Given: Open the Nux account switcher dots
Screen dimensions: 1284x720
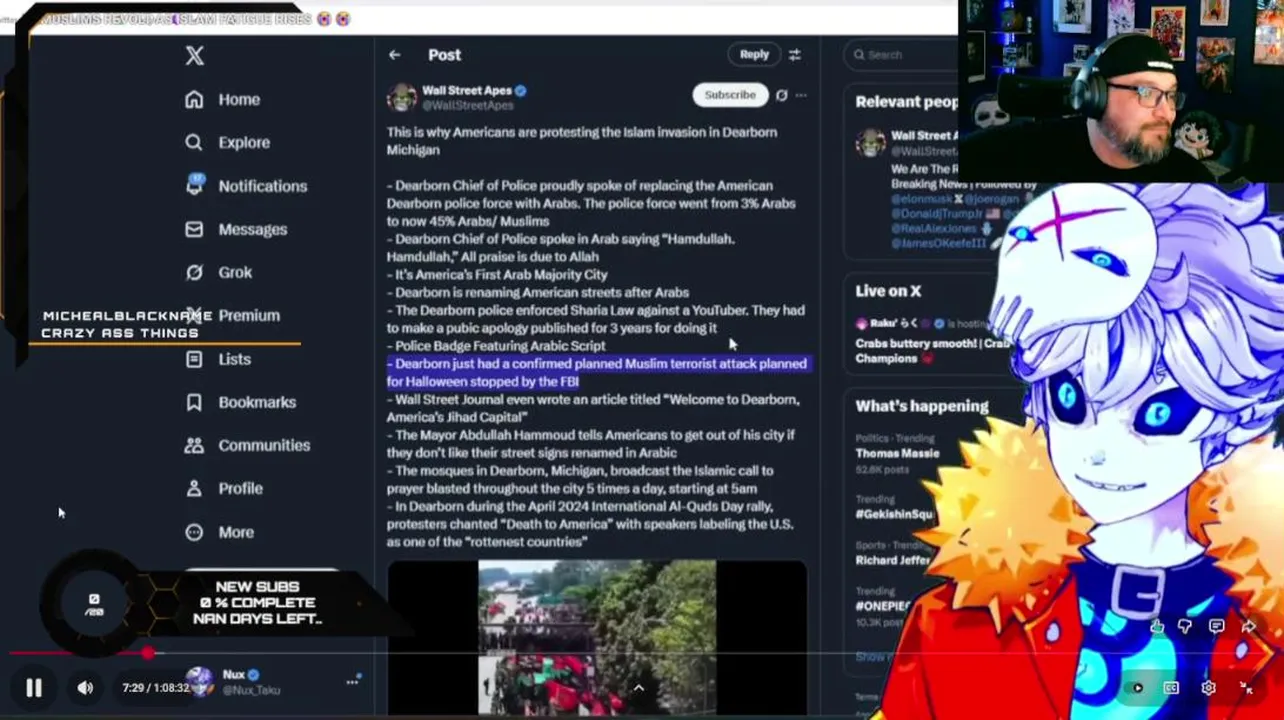Looking at the screenshot, I should (352, 681).
